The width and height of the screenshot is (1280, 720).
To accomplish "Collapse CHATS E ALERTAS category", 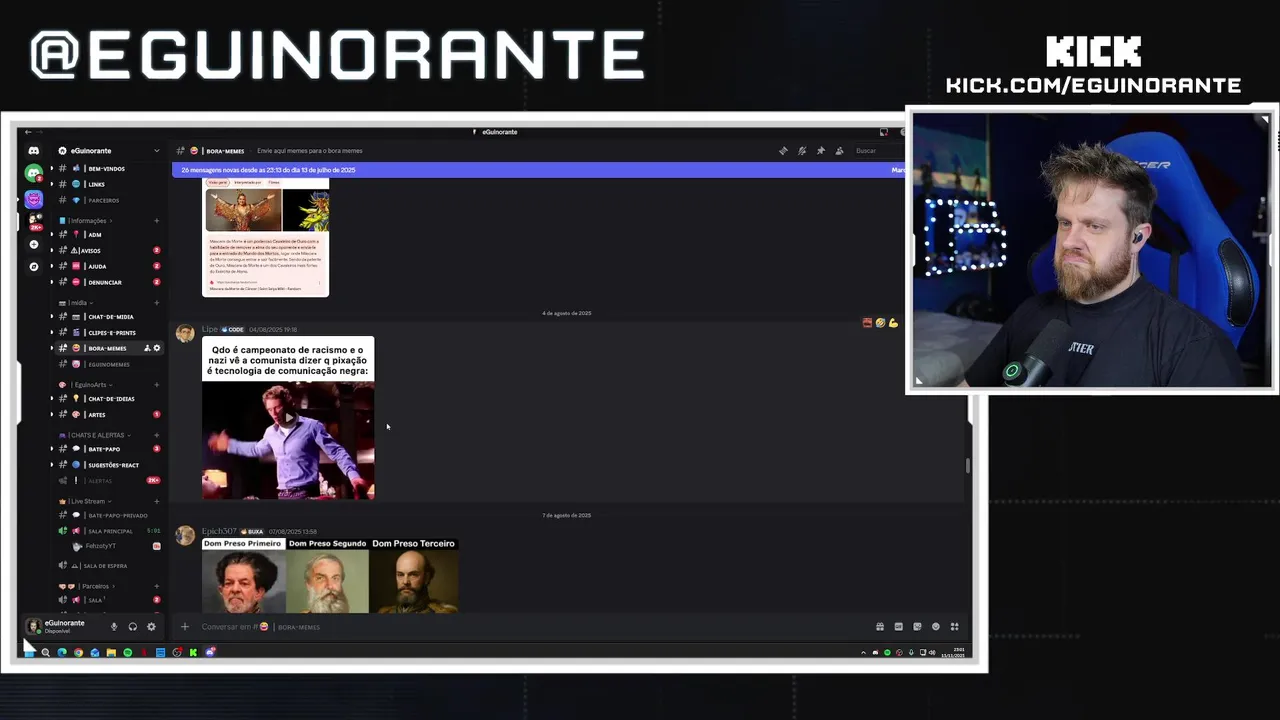I will [x=94, y=435].
